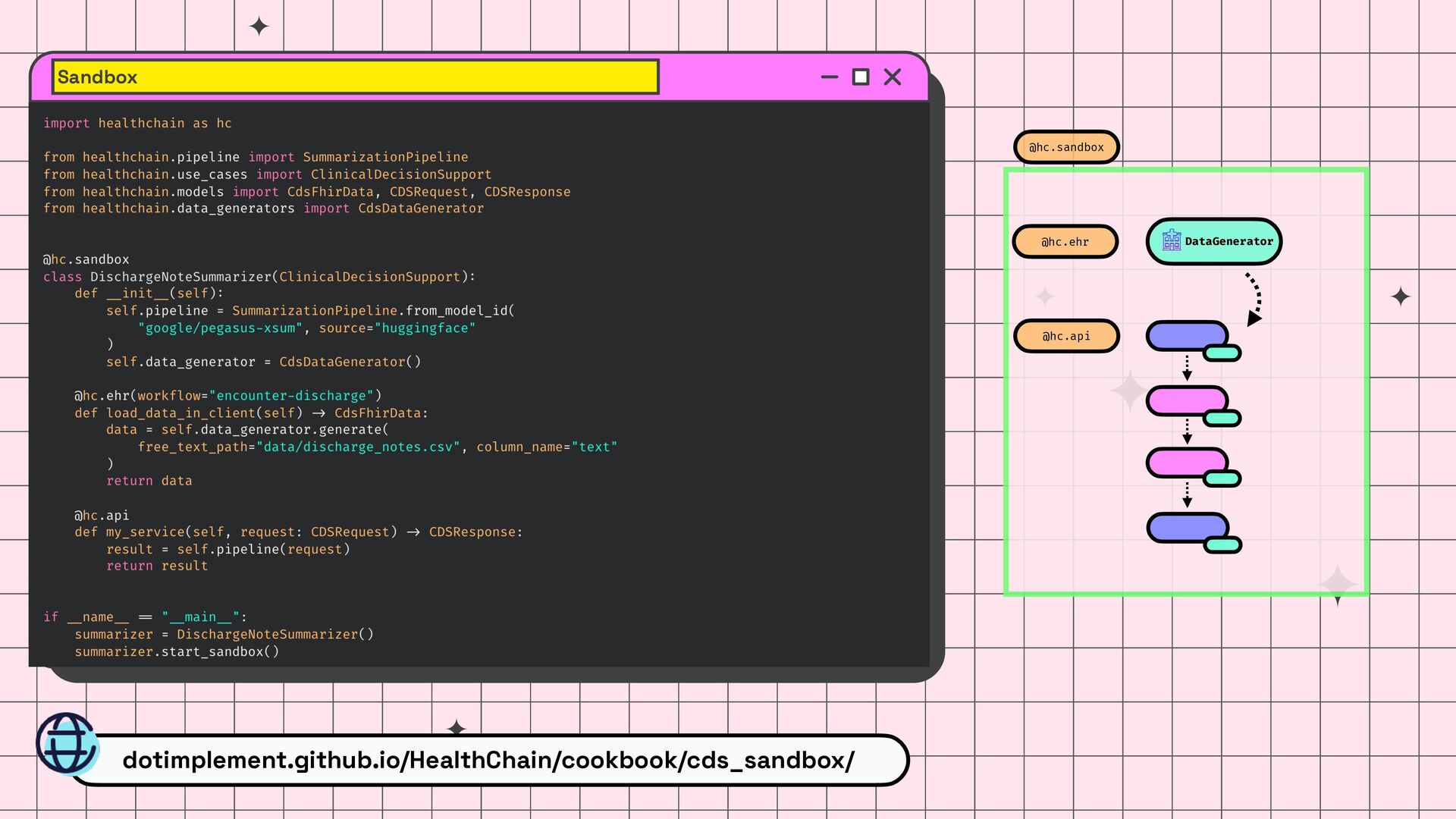This screenshot has height=819, width=1456.
Task: Click 'load_data_in_client' function name
Action: click(x=180, y=413)
